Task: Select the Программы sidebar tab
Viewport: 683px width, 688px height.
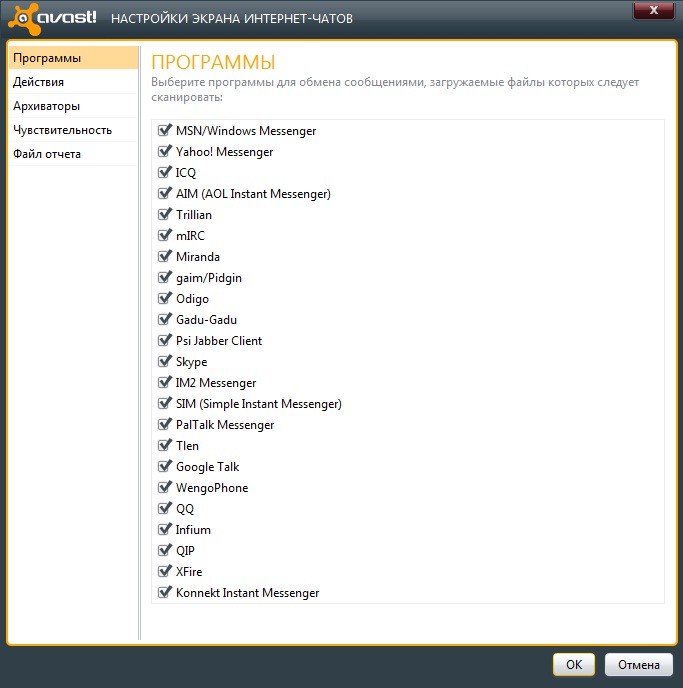Action: (x=73, y=58)
